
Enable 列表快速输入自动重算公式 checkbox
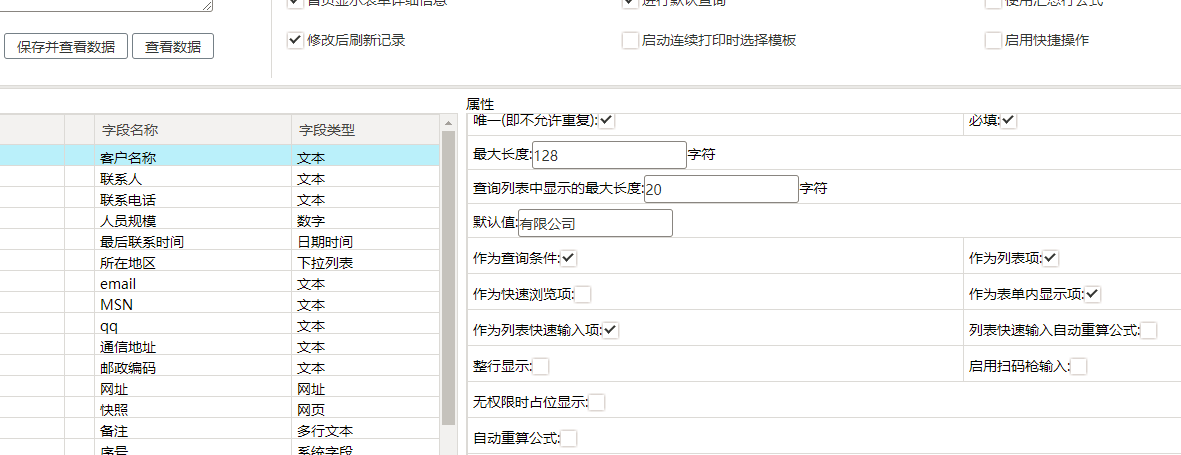pos(1149,330)
